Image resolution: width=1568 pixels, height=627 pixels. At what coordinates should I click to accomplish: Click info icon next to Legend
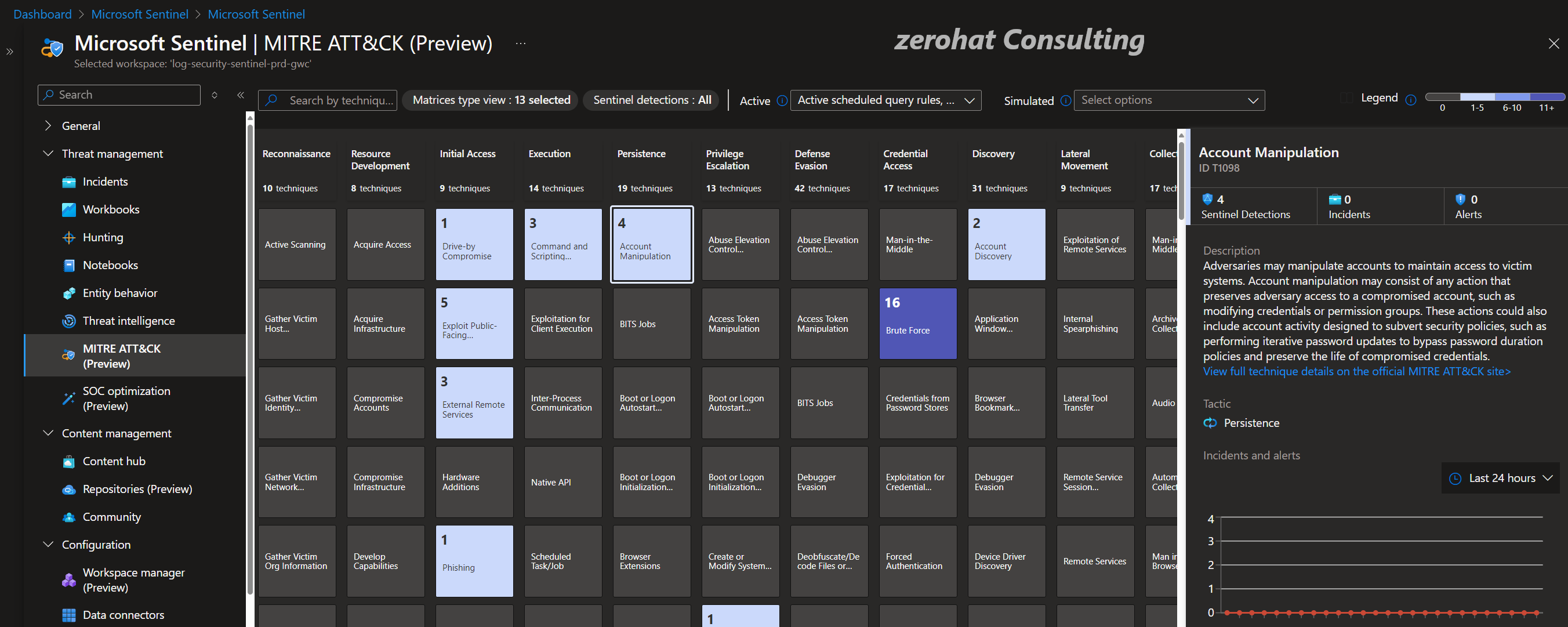[1410, 100]
